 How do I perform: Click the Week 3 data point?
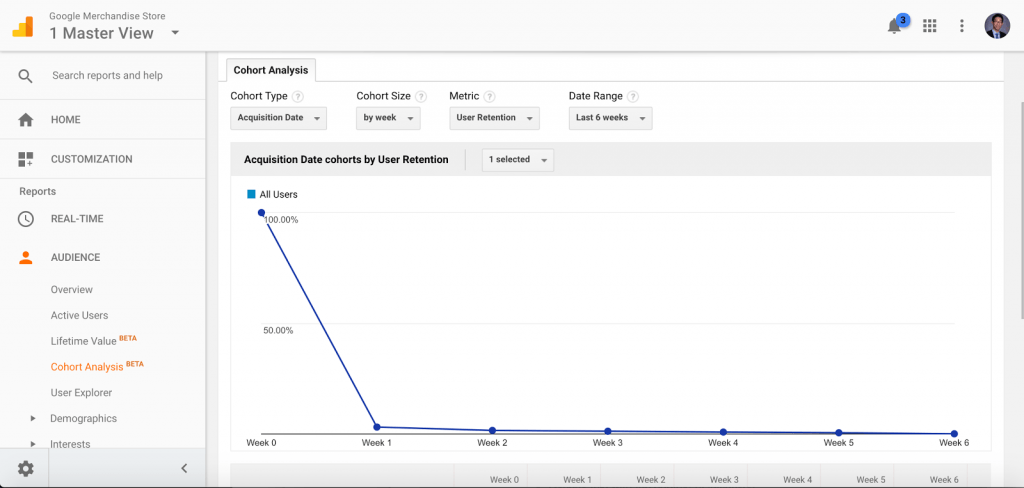[608, 431]
